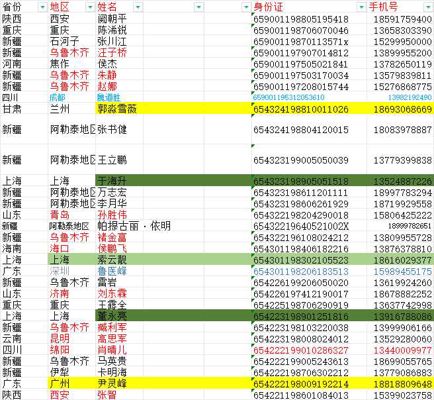Click the red 海口 cell
The height and width of the screenshot is (400, 434).
(72, 249)
